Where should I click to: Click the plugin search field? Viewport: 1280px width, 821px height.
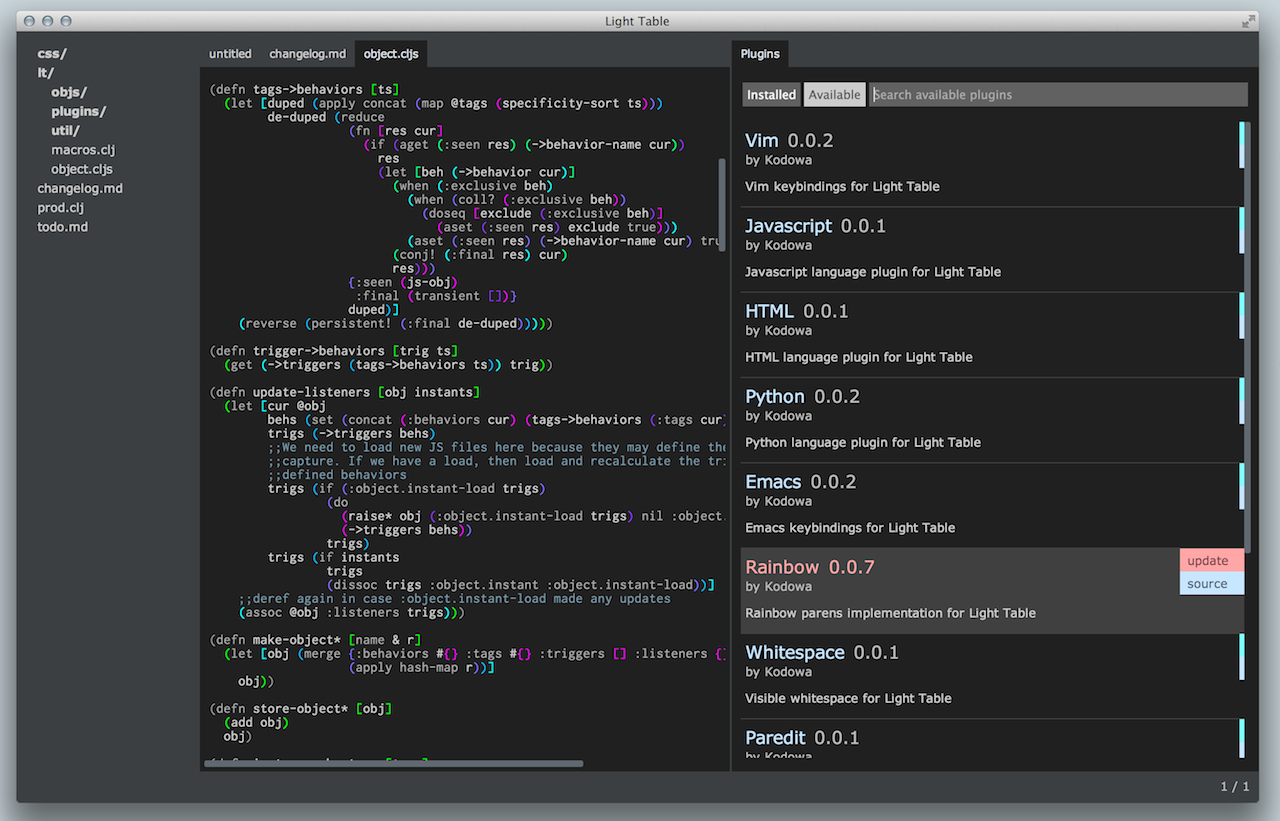click(1058, 94)
